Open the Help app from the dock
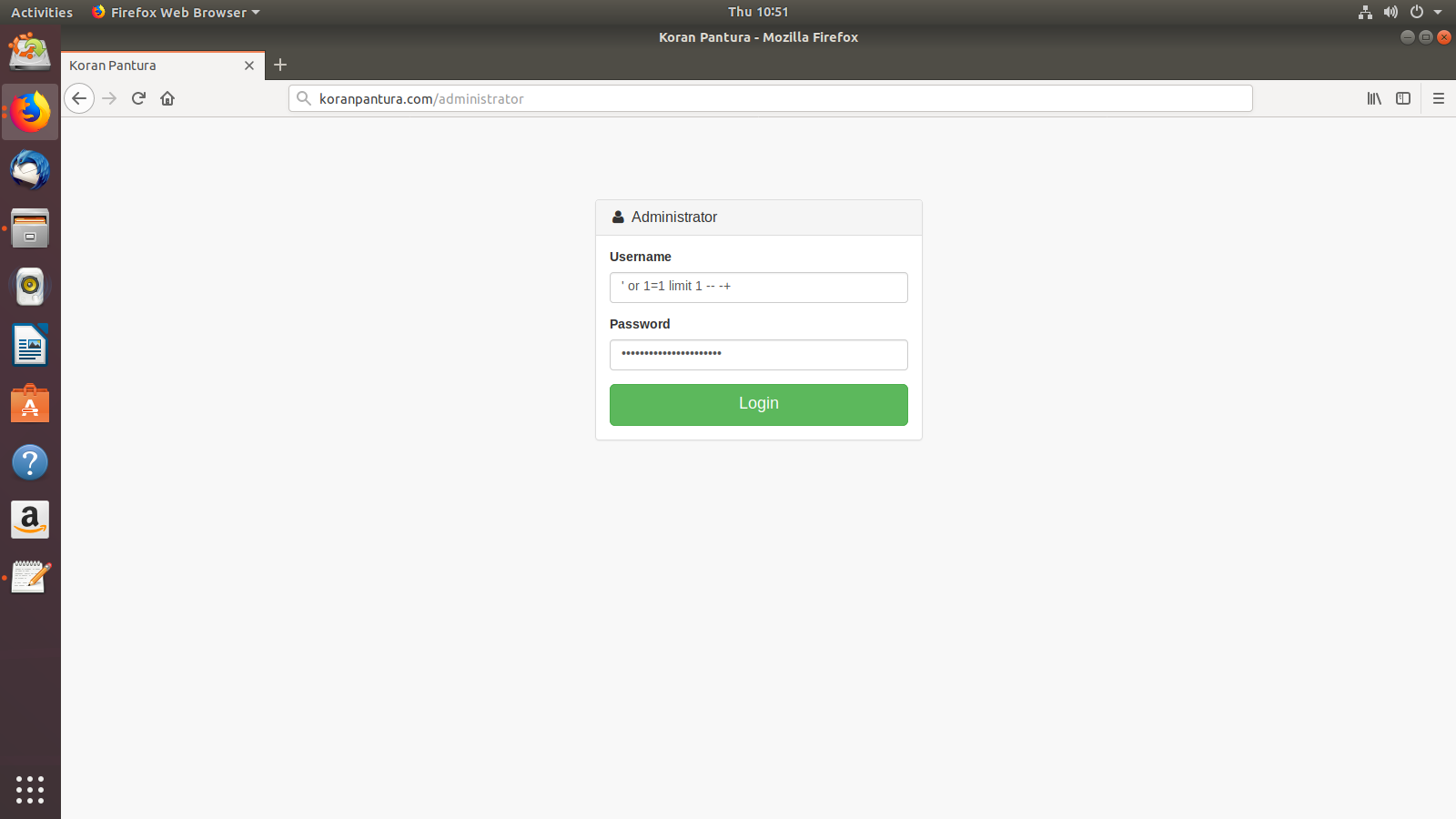This screenshot has width=1456, height=819. (30, 462)
